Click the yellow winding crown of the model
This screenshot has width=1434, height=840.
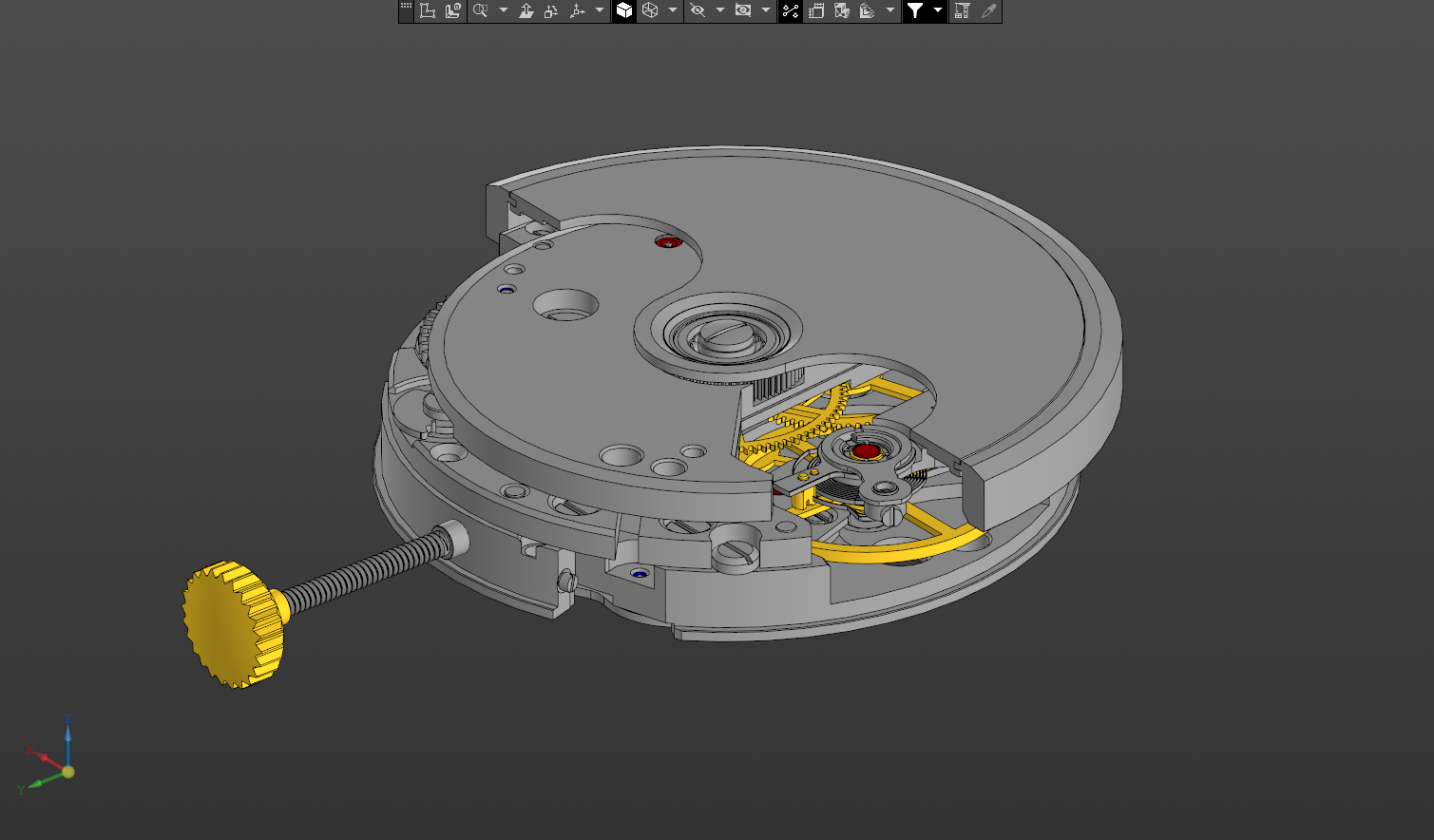tap(231, 623)
